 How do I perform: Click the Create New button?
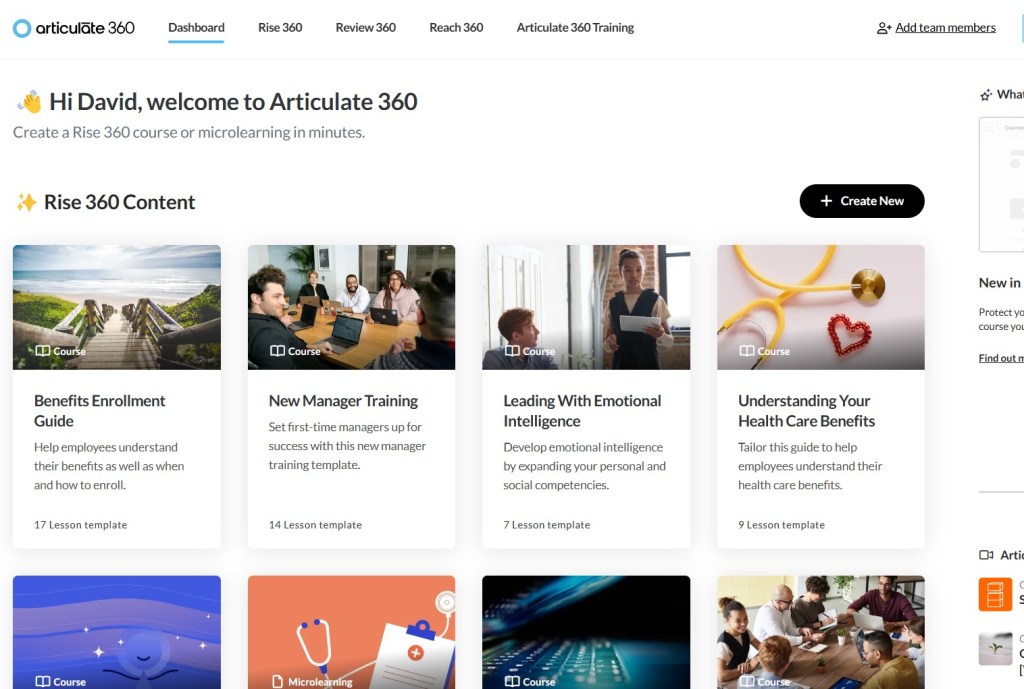(861, 201)
